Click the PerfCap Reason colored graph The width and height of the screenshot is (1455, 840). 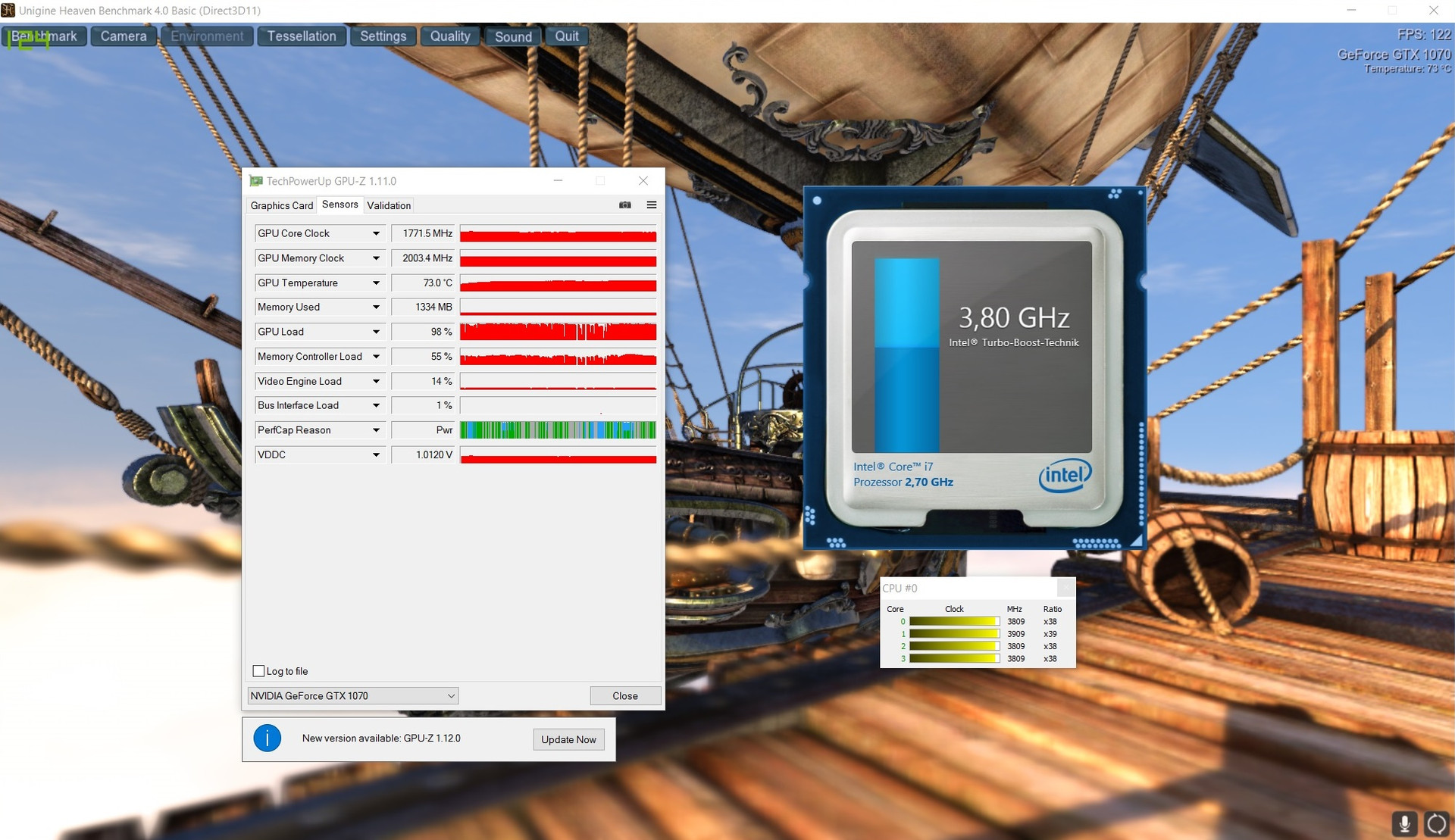pyautogui.click(x=558, y=430)
